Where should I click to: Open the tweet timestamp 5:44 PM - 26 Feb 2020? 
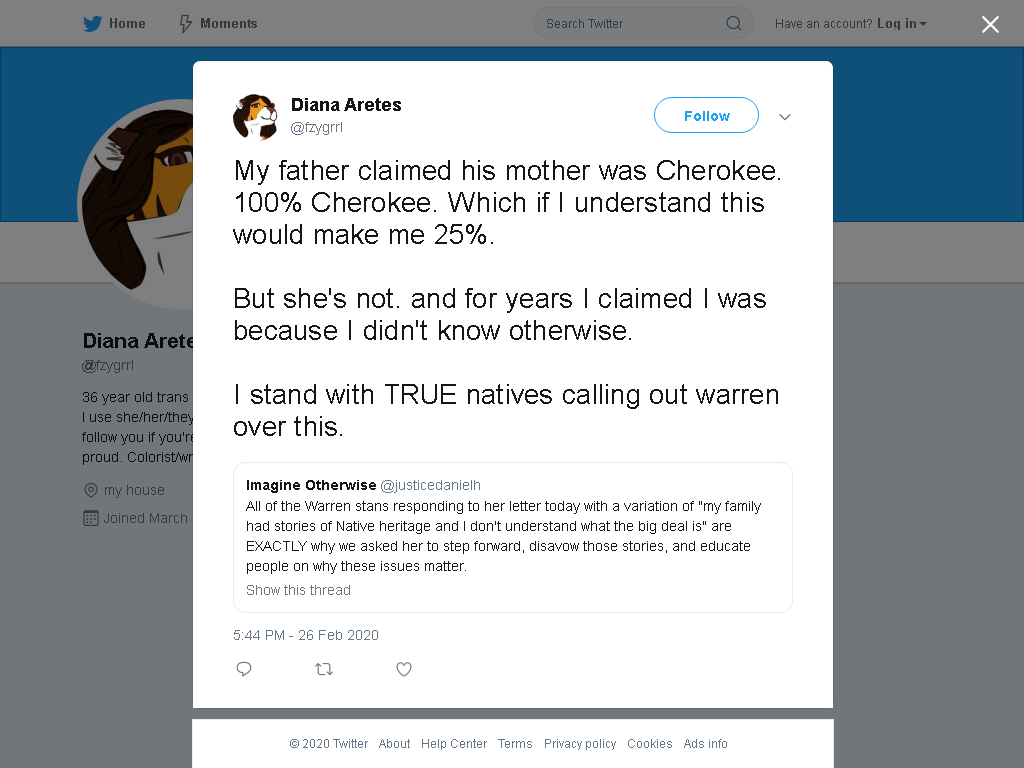tap(306, 635)
